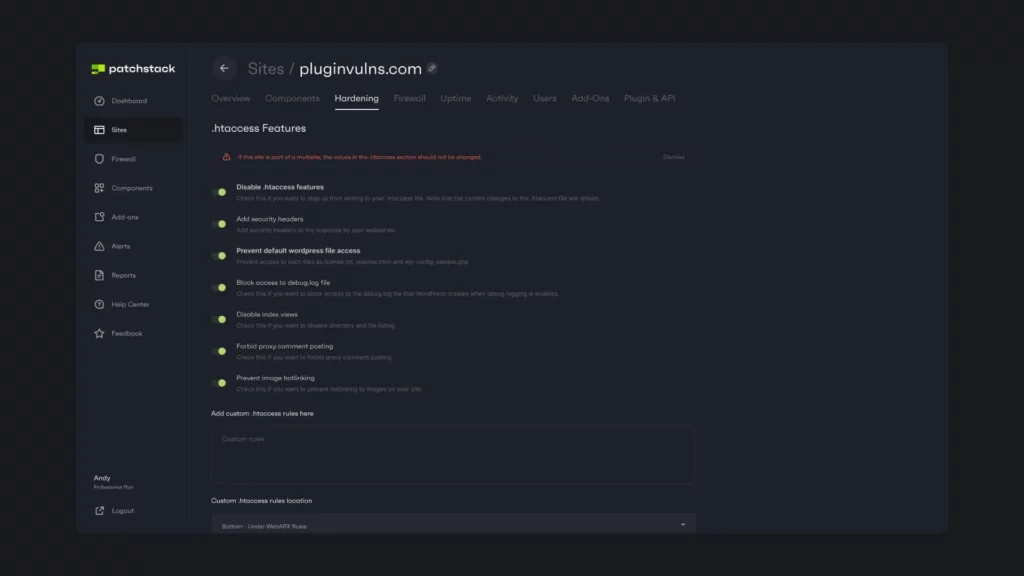This screenshot has height=576, width=1024.
Task: Toggle Block access to debug.log file
Action: click(x=219, y=288)
